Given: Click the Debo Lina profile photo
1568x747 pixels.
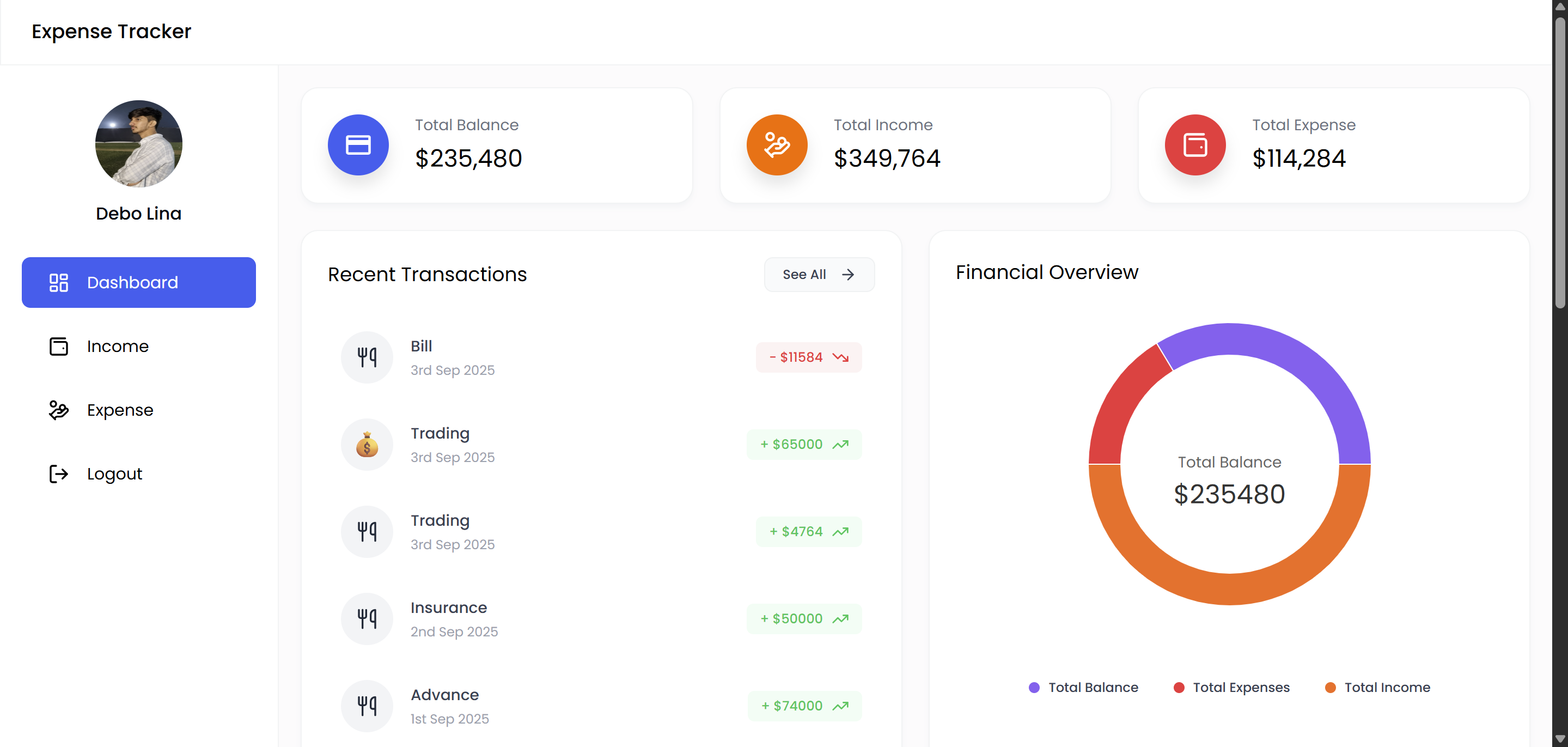Looking at the screenshot, I should 139,144.
